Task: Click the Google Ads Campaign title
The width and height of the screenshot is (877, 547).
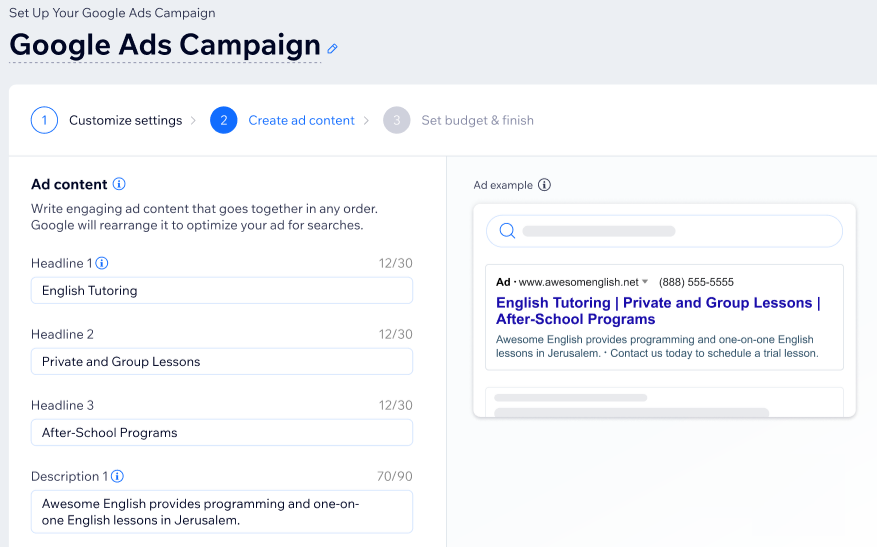Action: pyautogui.click(x=165, y=45)
